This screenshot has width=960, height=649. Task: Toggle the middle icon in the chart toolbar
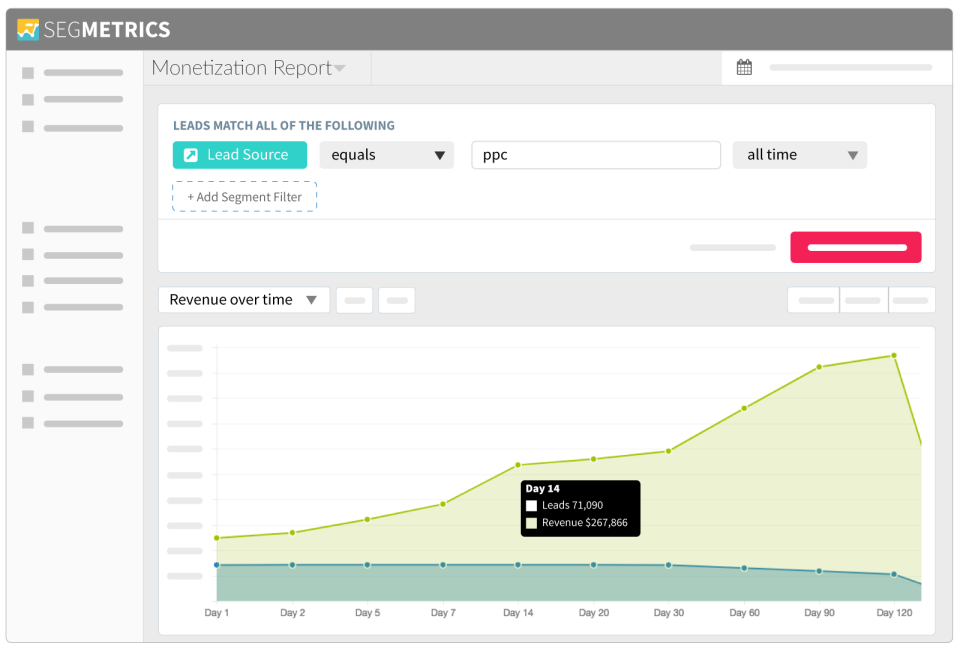(863, 299)
